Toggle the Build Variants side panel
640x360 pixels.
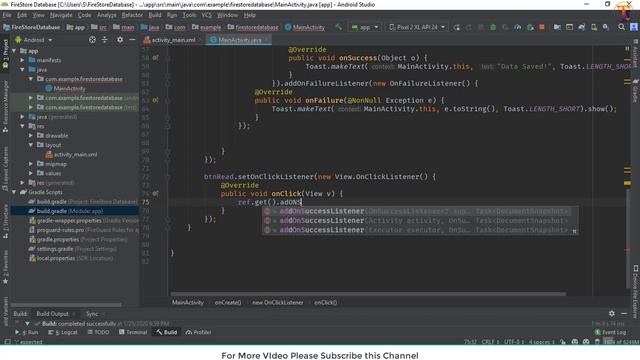pos(5,312)
